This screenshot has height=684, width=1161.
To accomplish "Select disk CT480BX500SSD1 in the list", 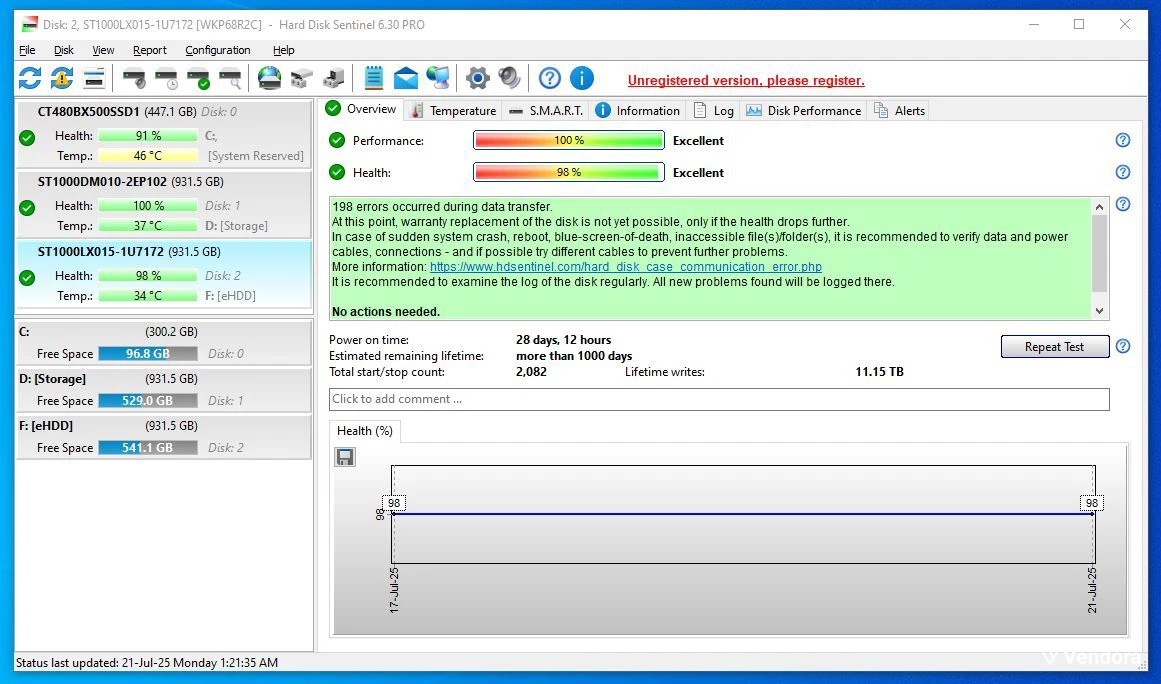I will [x=164, y=134].
